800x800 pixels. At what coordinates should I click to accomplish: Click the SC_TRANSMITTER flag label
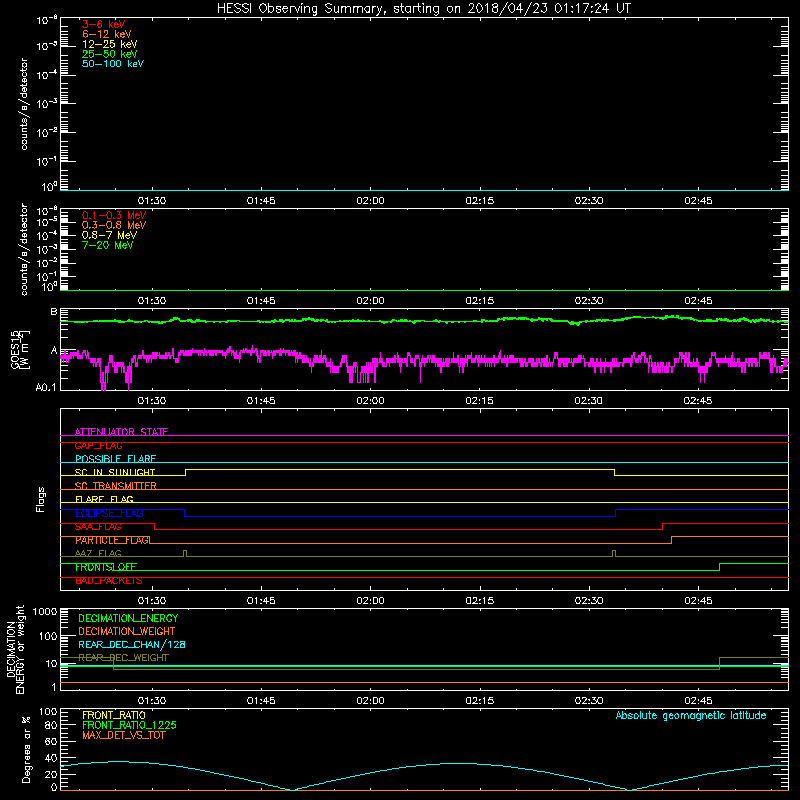coord(115,486)
